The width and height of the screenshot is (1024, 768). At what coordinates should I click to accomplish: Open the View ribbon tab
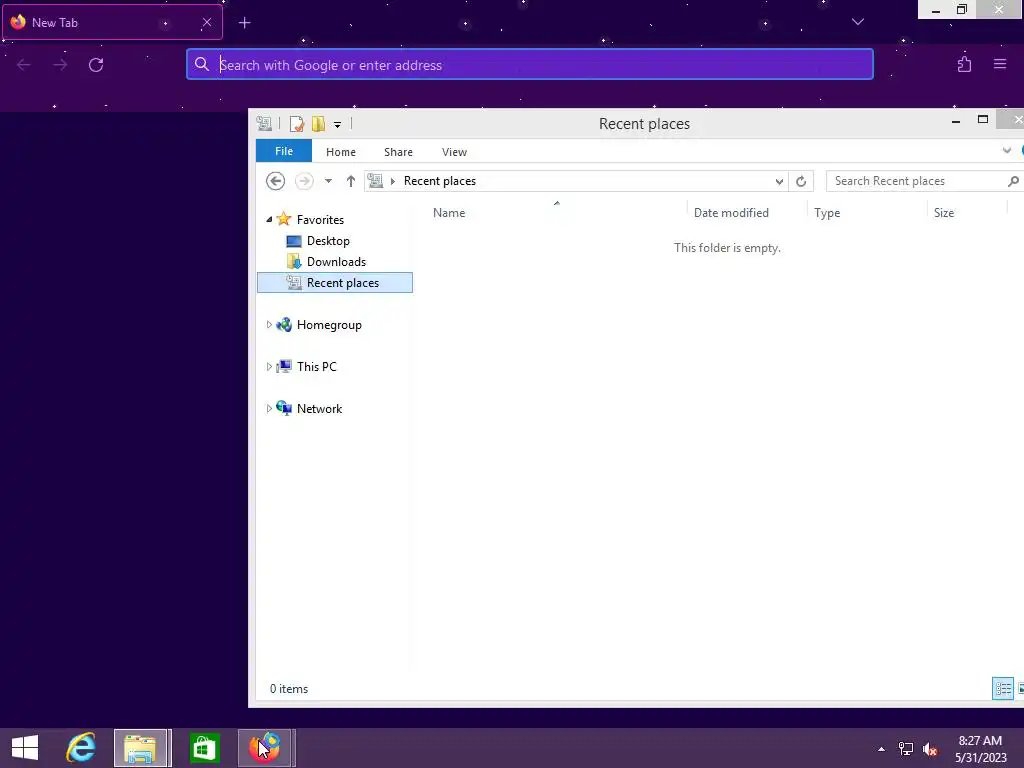click(454, 152)
